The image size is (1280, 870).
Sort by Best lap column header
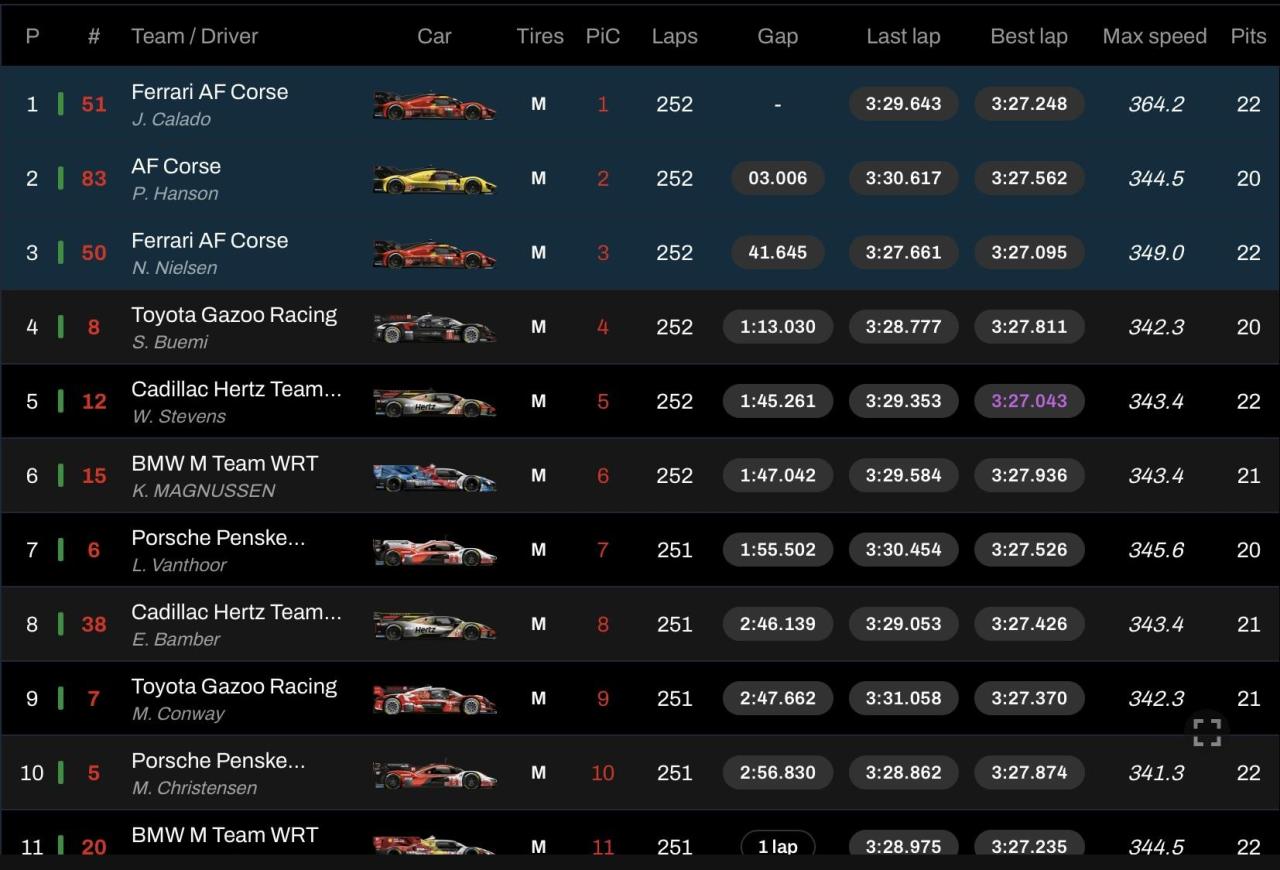(1028, 36)
